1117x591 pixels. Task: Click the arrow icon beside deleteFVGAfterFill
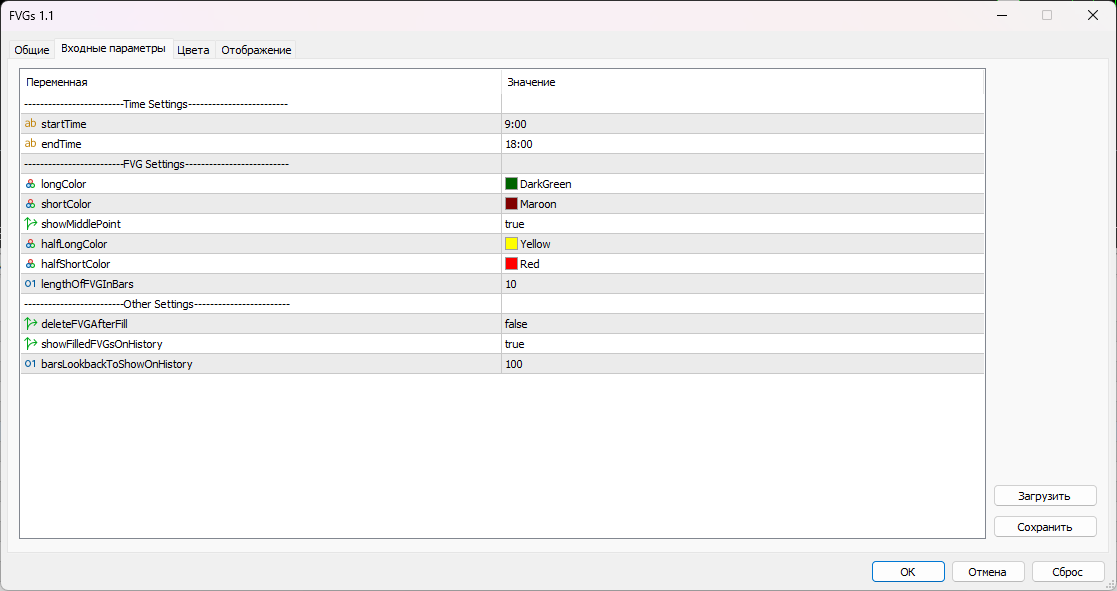30,323
